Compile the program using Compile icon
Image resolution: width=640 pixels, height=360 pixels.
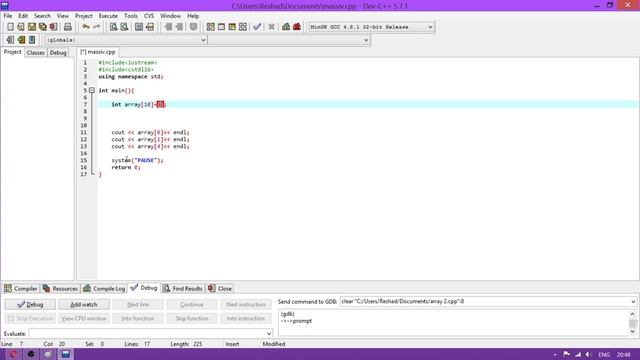pyautogui.click(x=211, y=27)
